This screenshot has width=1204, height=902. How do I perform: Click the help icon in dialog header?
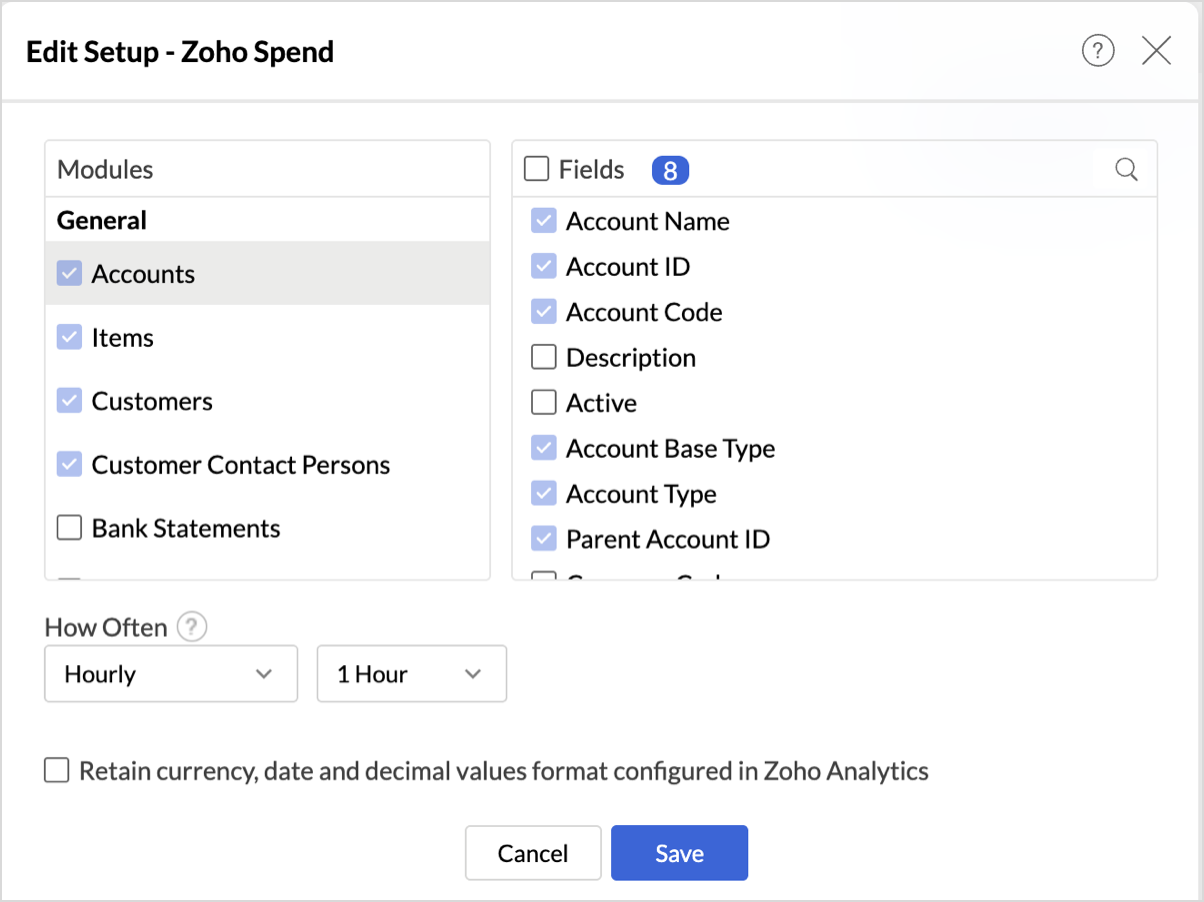tap(1098, 50)
